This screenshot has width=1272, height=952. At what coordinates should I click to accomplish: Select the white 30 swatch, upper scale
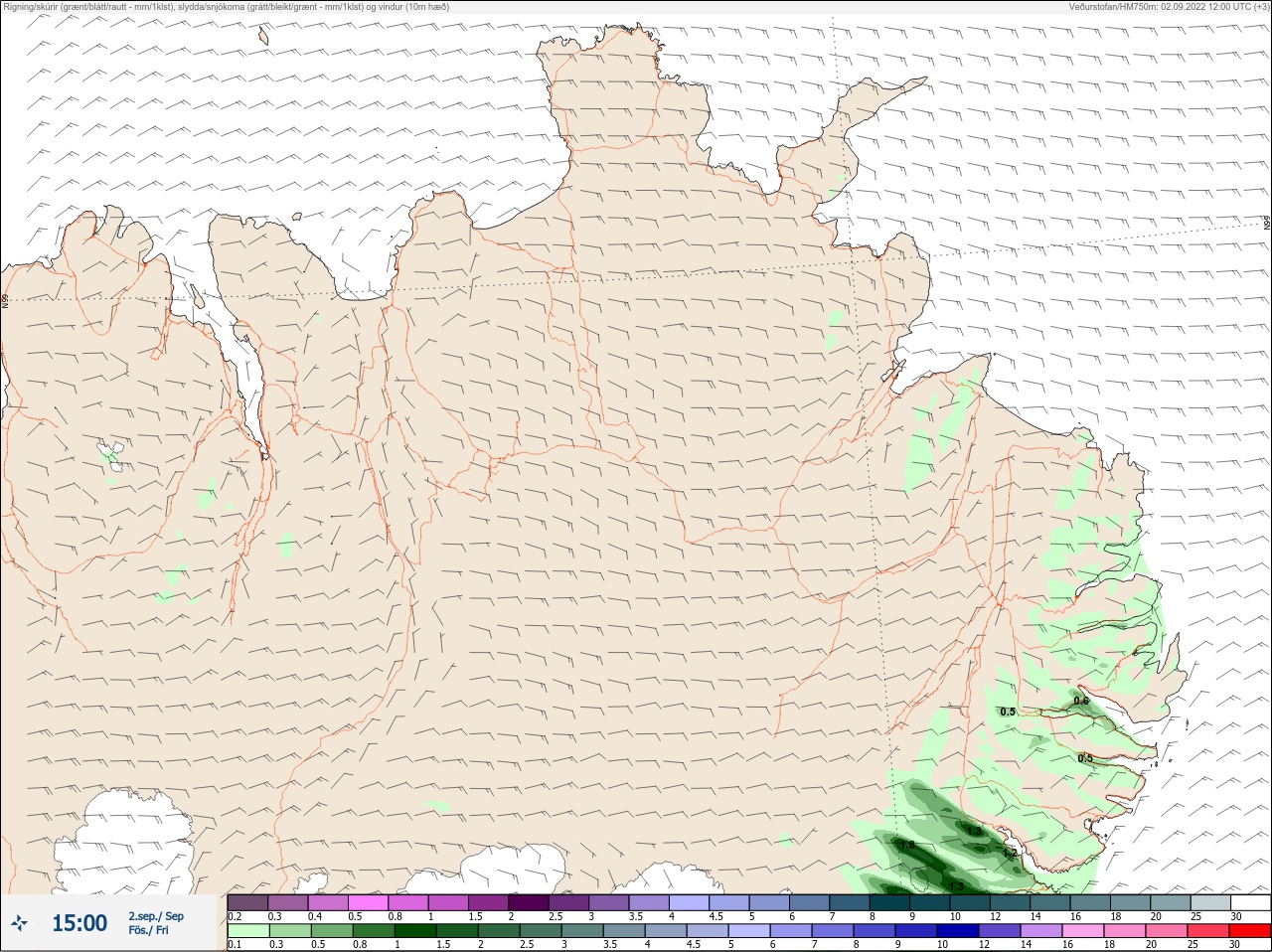pos(1251,902)
